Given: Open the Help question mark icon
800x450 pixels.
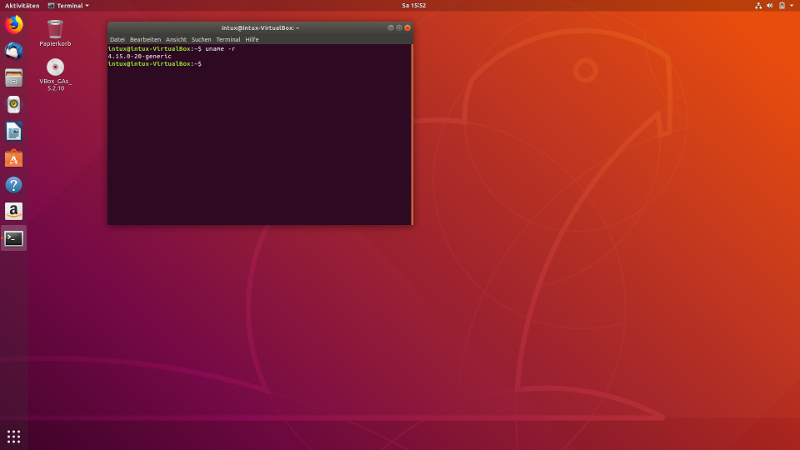Looking at the screenshot, I should point(14,185).
